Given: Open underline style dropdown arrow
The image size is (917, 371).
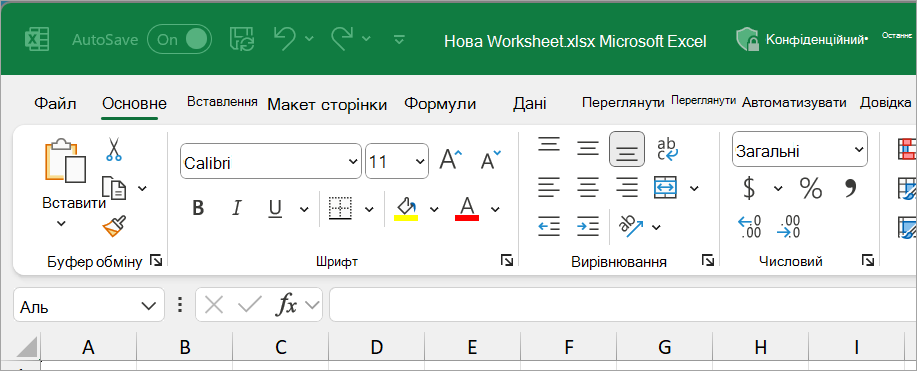Looking at the screenshot, I should tap(304, 209).
